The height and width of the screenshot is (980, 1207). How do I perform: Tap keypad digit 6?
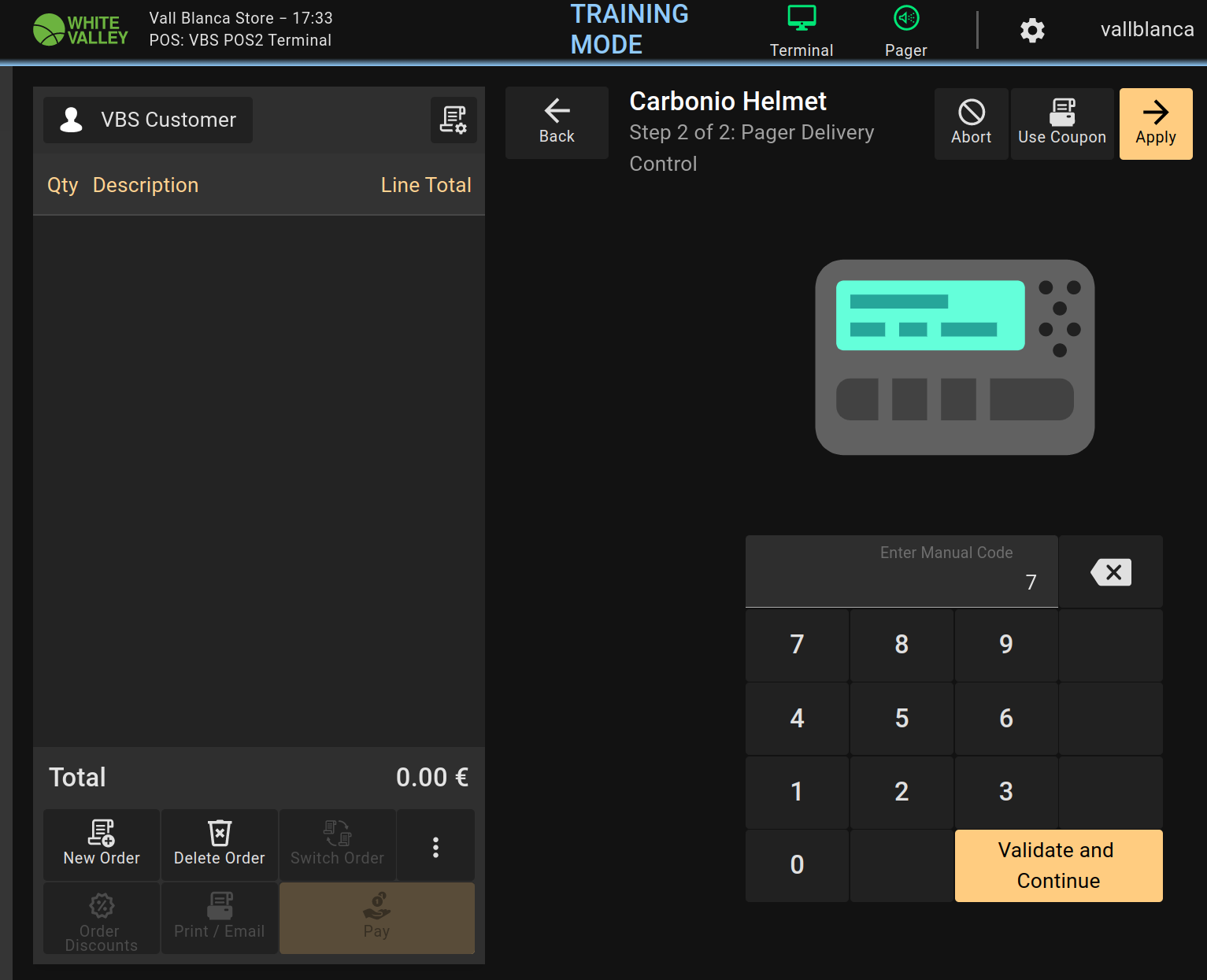coord(1006,719)
